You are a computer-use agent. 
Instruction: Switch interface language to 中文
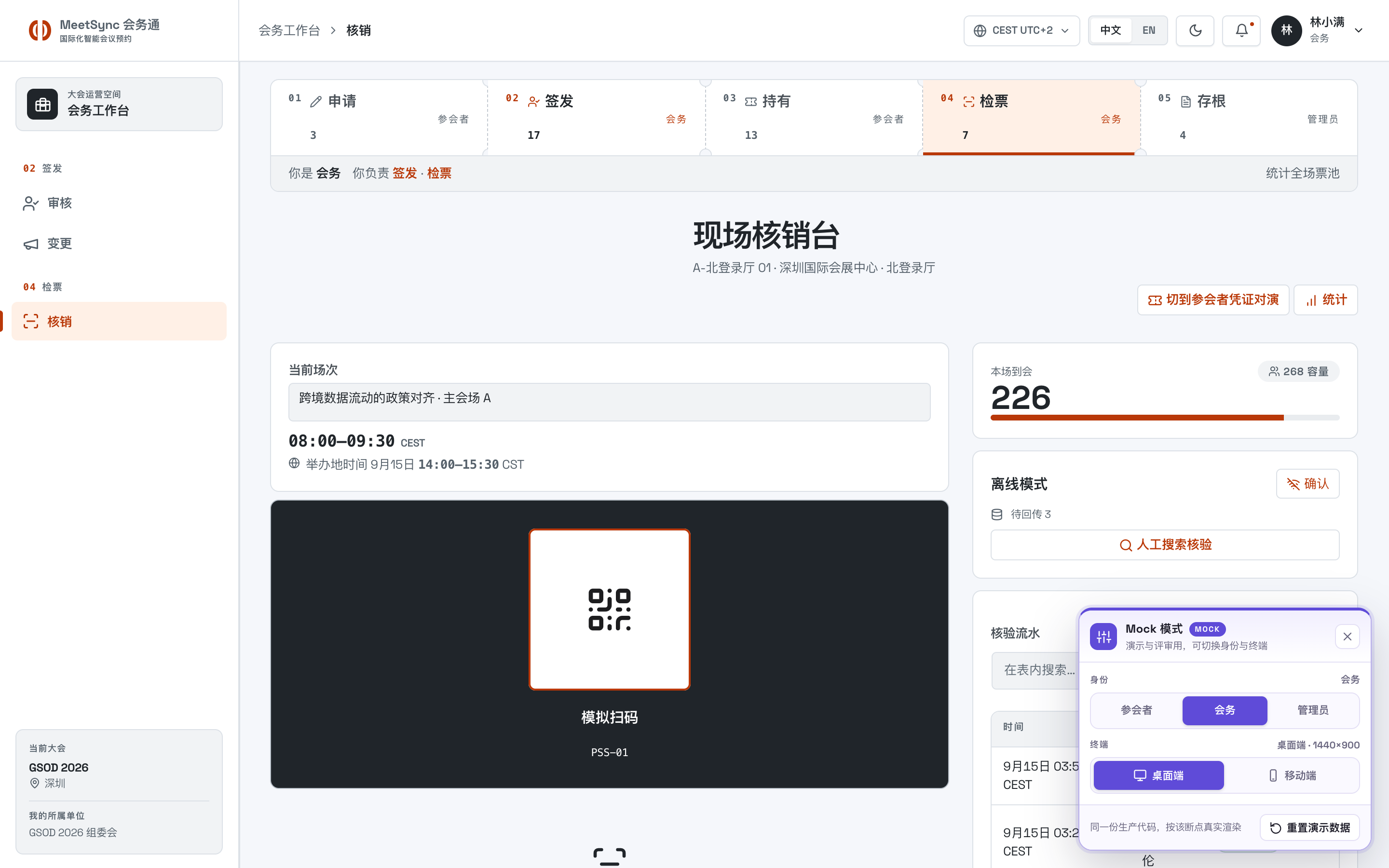tap(1110, 30)
